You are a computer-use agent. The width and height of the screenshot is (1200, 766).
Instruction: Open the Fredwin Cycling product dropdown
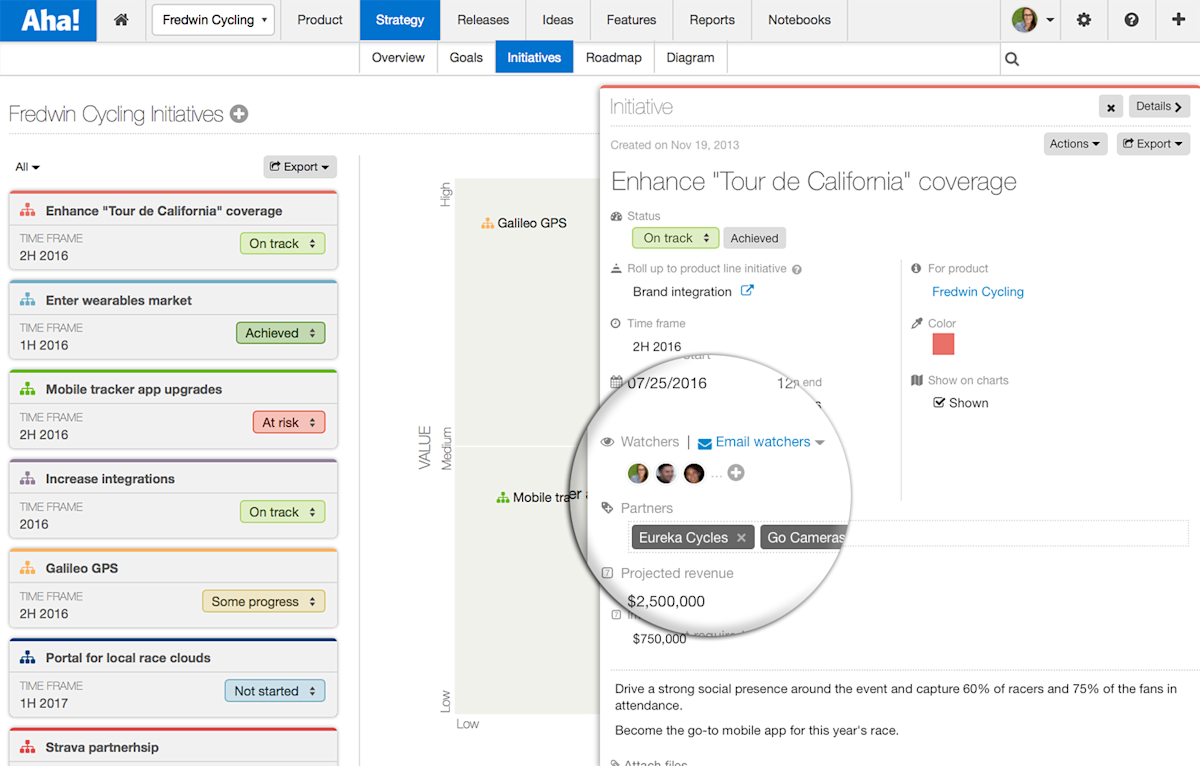213,20
